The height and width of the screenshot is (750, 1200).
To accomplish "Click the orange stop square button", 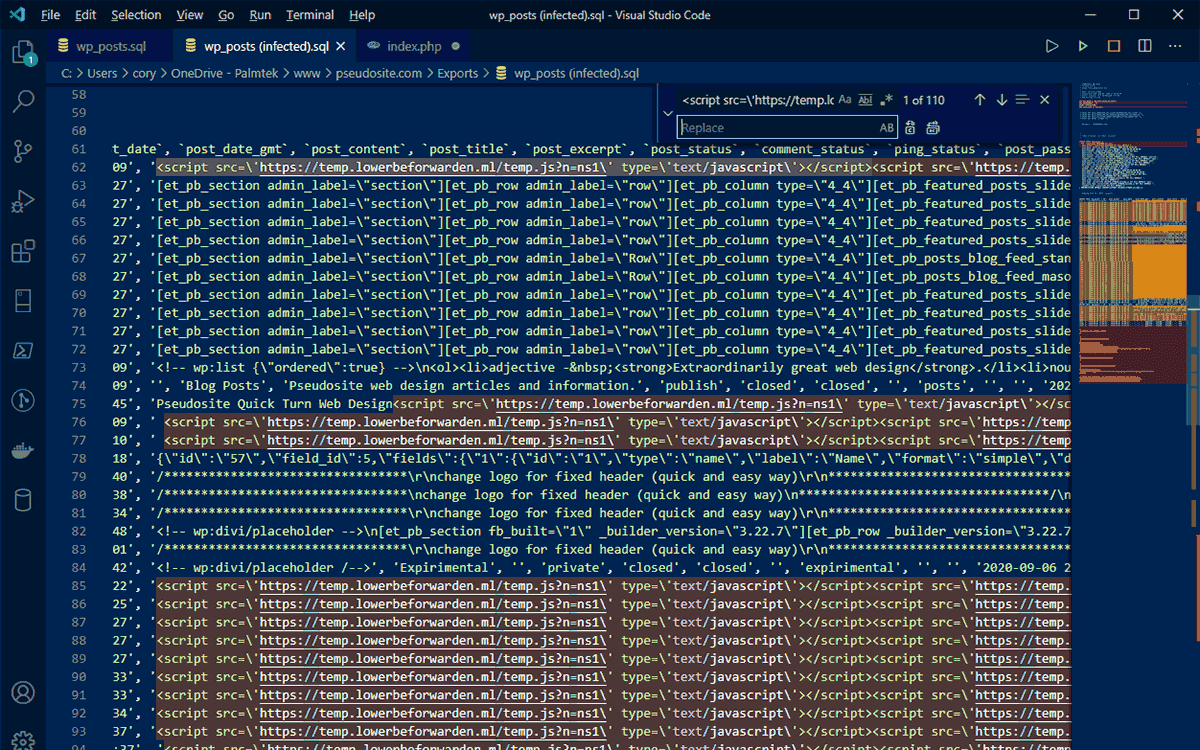I will [1114, 46].
